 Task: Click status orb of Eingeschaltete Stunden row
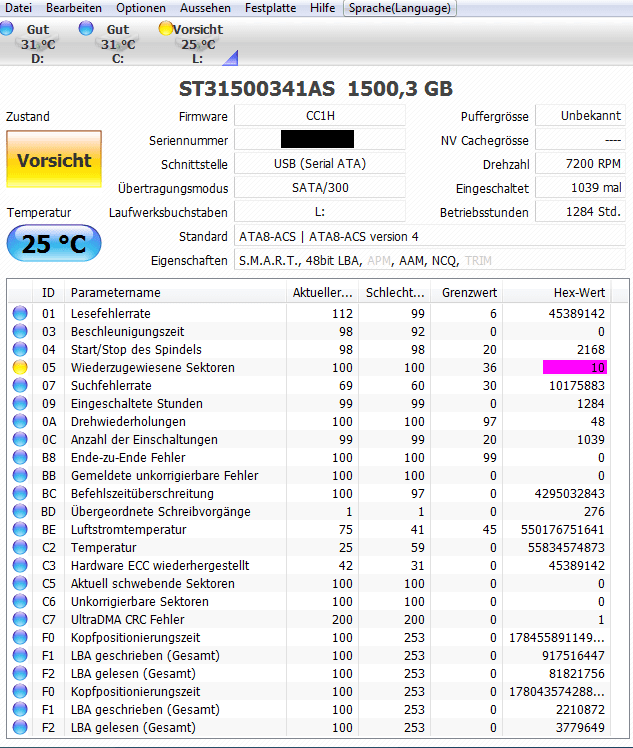tap(20, 404)
